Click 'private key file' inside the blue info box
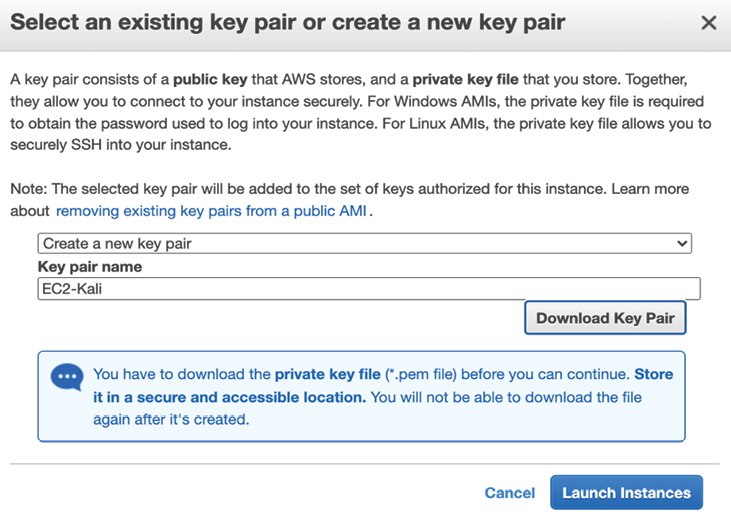731x513 pixels. pyautogui.click(x=328, y=374)
